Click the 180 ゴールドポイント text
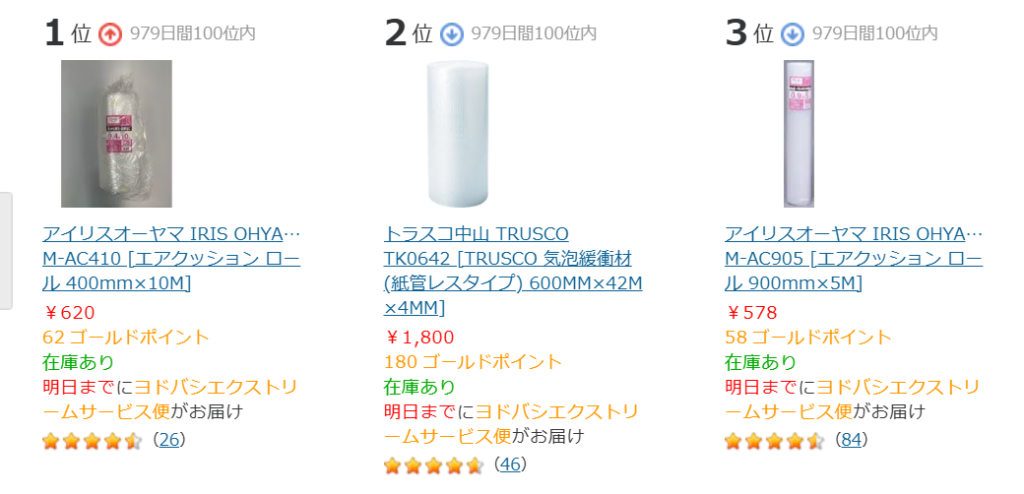This screenshot has width=1024, height=494. coord(473,362)
